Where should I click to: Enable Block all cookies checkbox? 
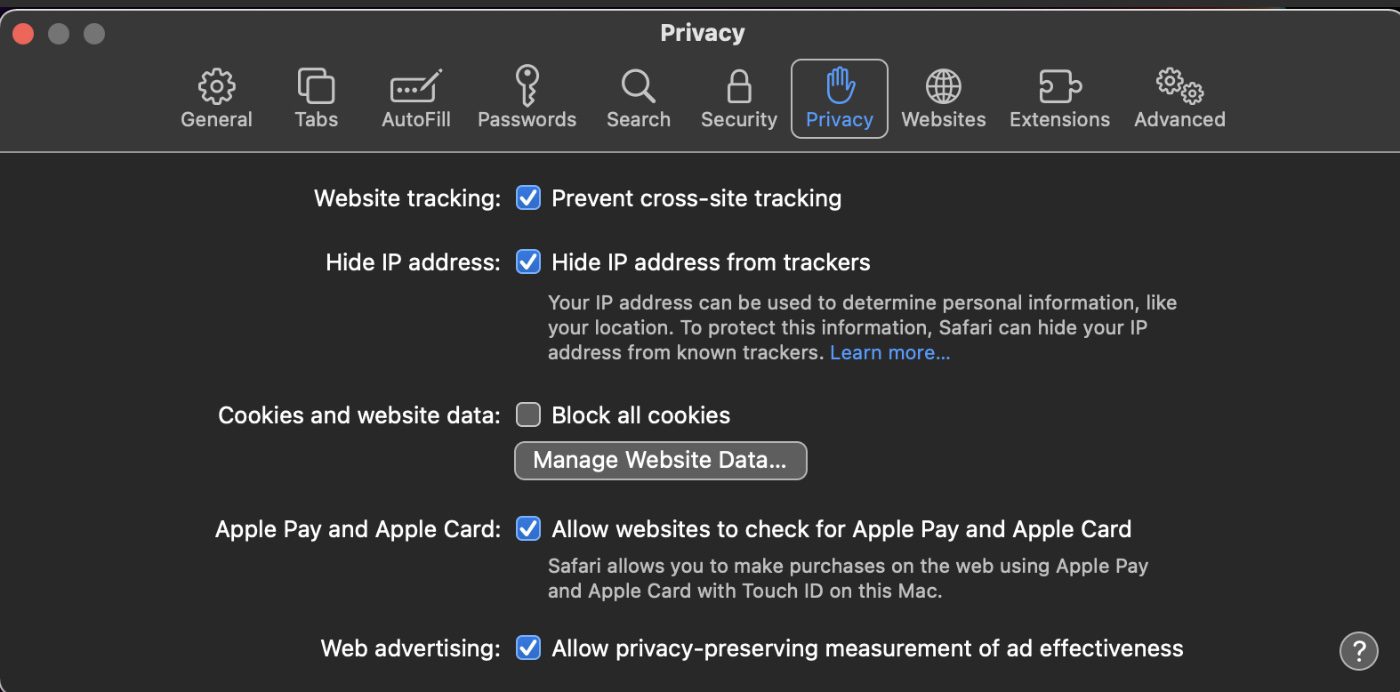pos(528,415)
